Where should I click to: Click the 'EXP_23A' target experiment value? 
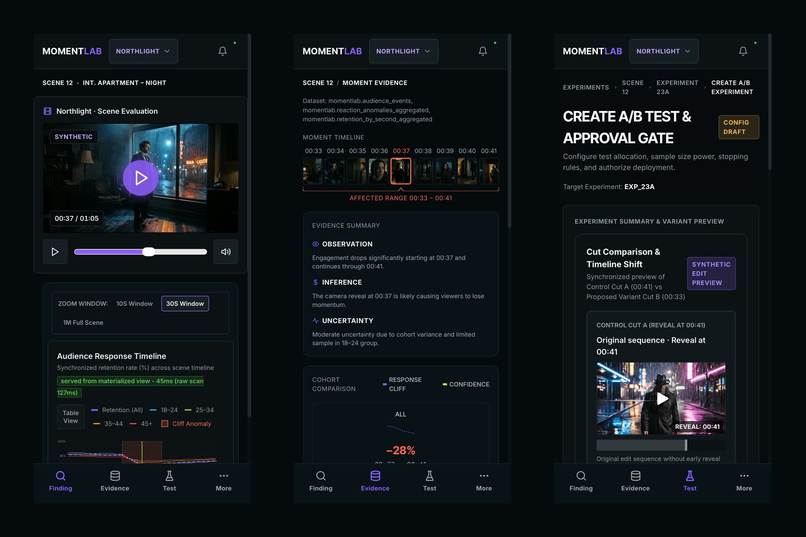tap(639, 187)
